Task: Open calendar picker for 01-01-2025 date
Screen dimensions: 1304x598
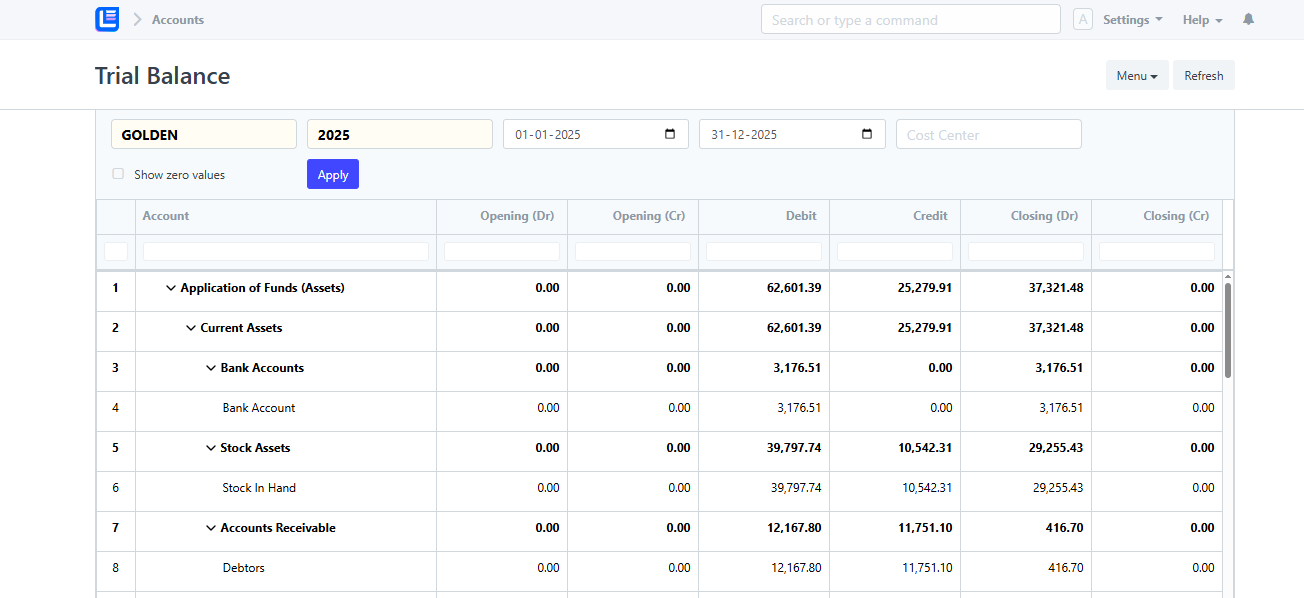Action: 670,134
